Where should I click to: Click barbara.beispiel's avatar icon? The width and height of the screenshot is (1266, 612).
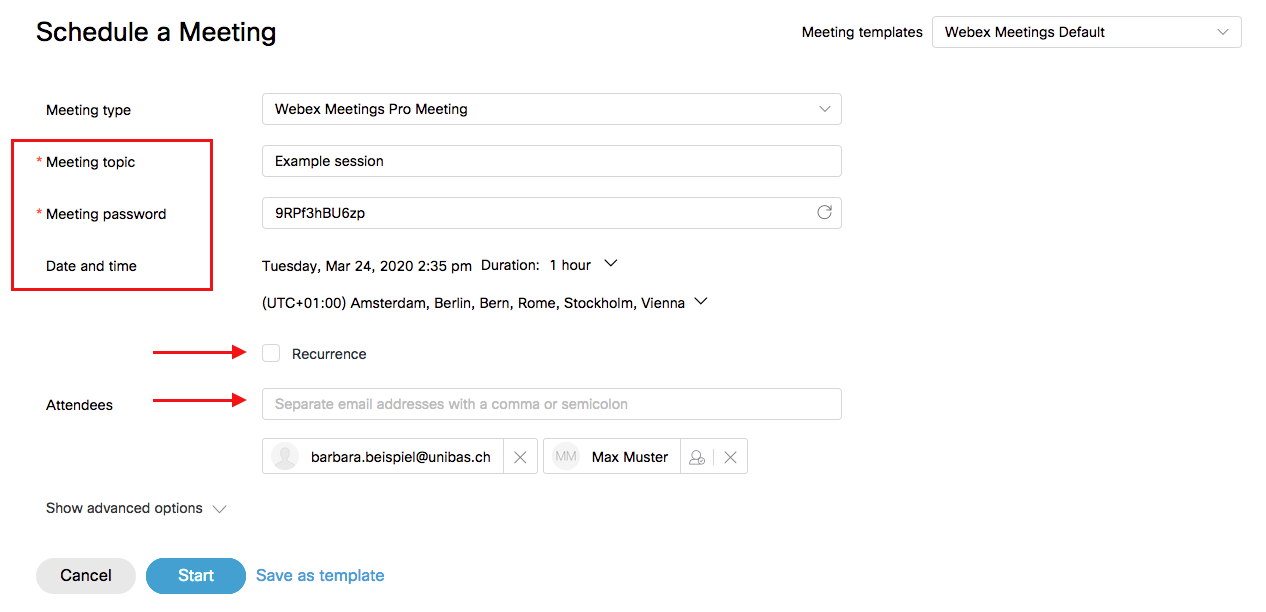[285, 457]
